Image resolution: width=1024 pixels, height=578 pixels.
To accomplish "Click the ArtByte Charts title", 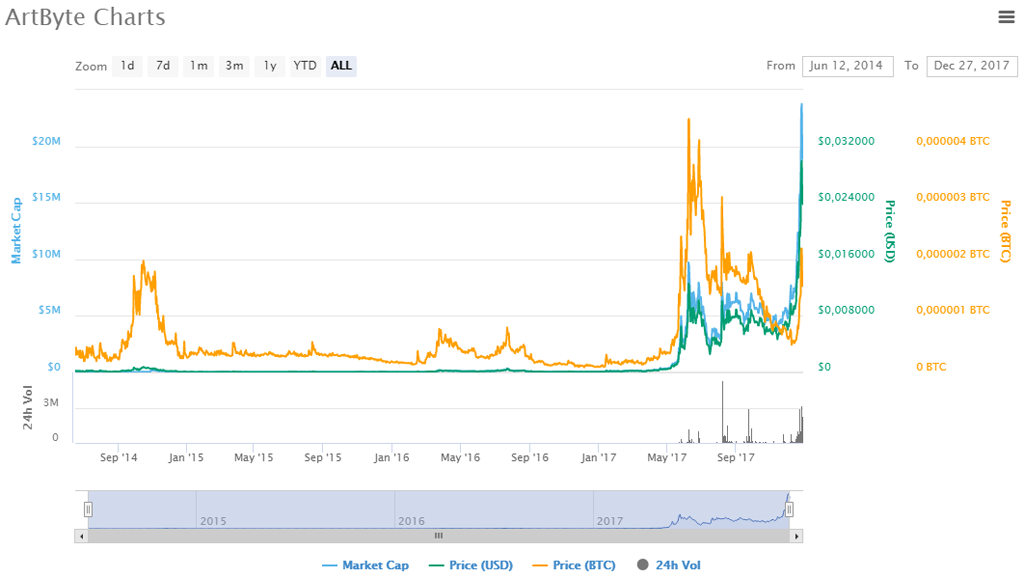I will [x=85, y=17].
